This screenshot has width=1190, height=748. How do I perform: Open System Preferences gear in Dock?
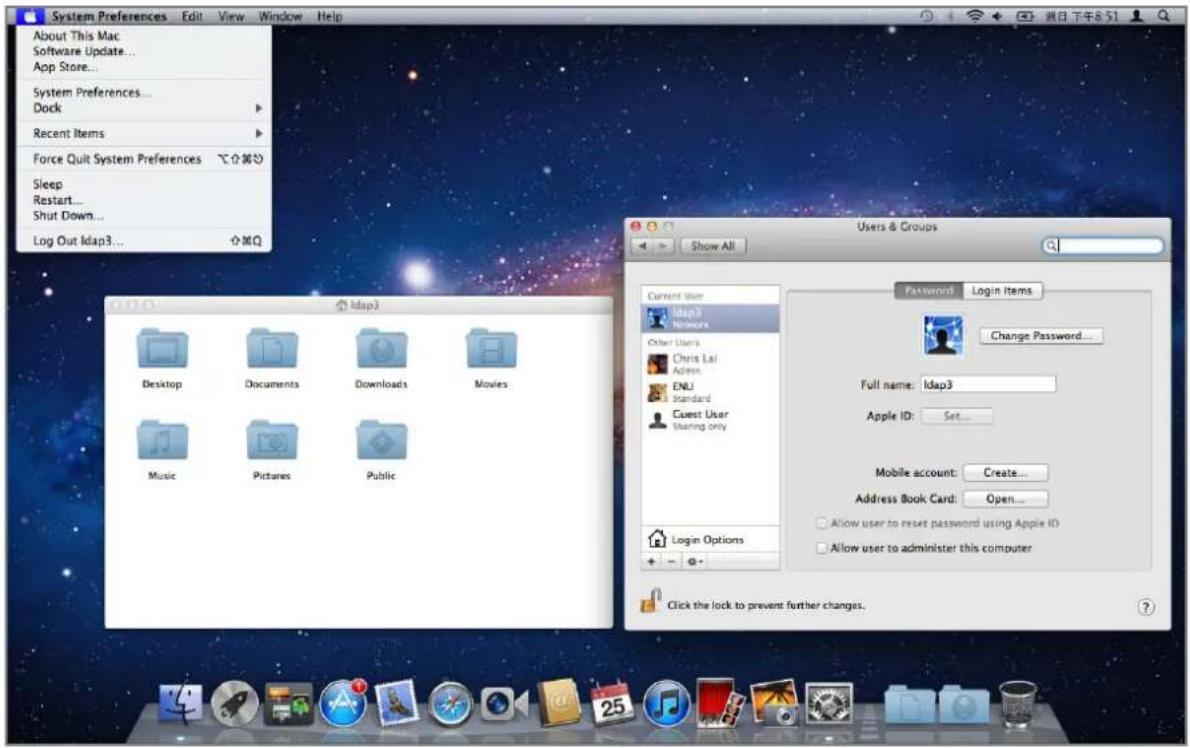(x=829, y=703)
